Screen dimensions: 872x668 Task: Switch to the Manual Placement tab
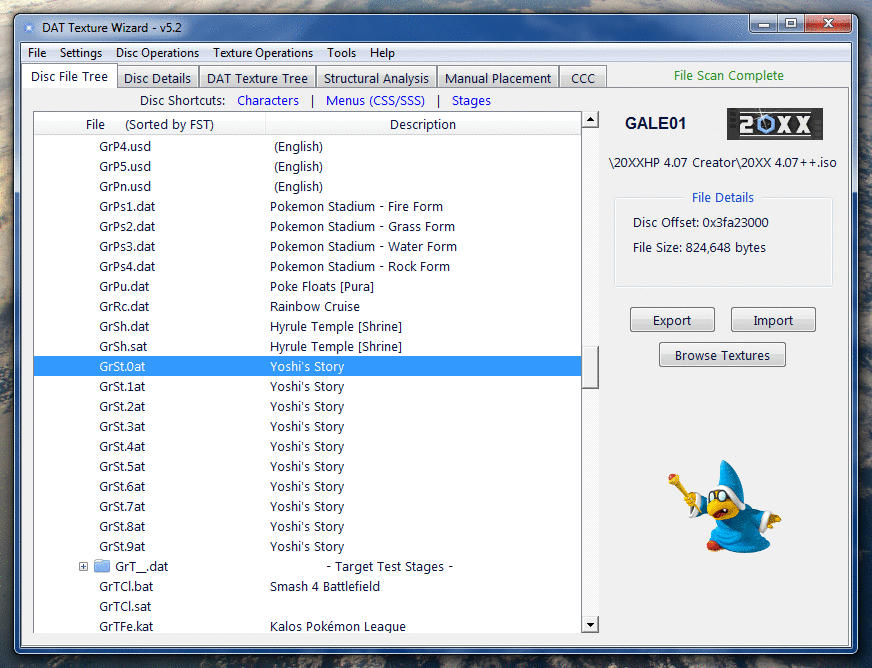click(x=498, y=78)
